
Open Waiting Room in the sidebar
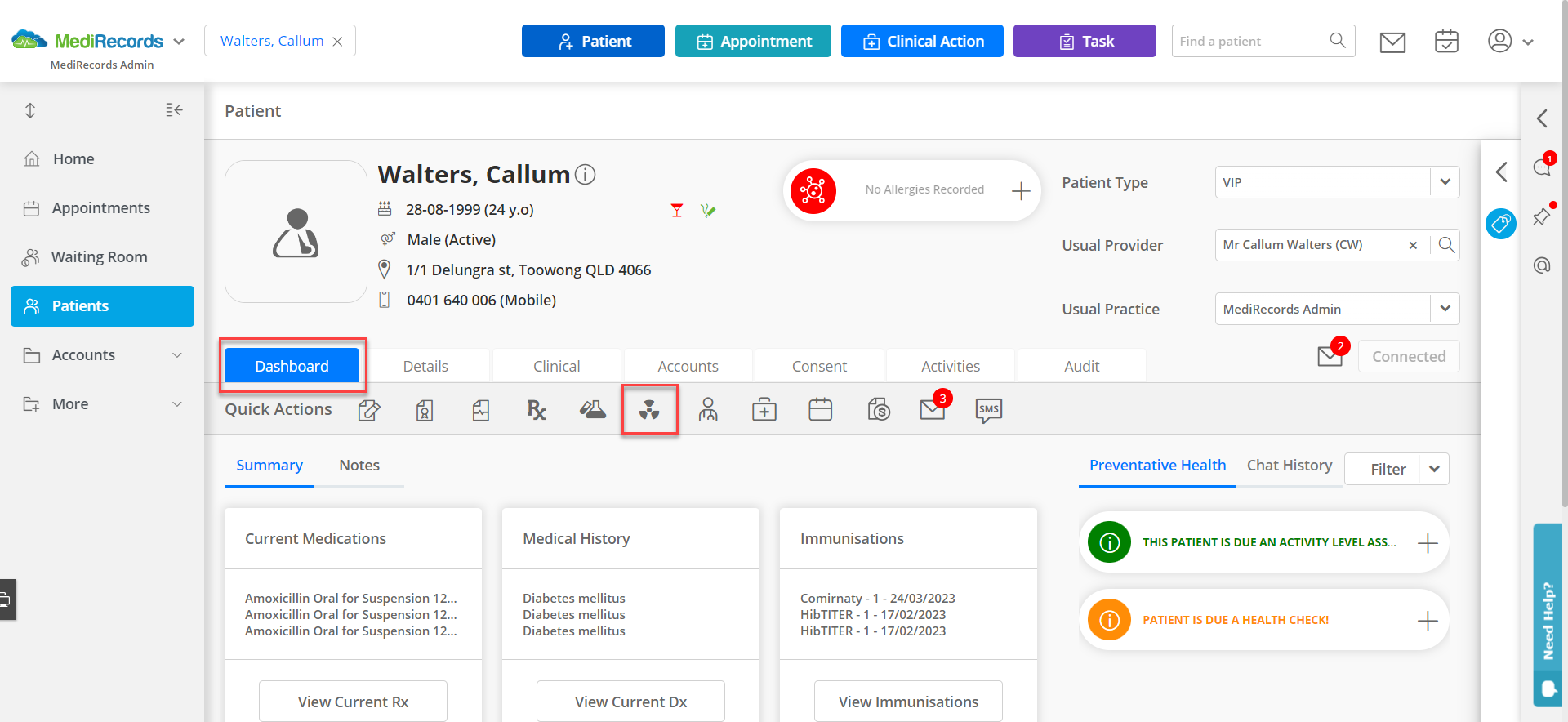tap(102, 257)
